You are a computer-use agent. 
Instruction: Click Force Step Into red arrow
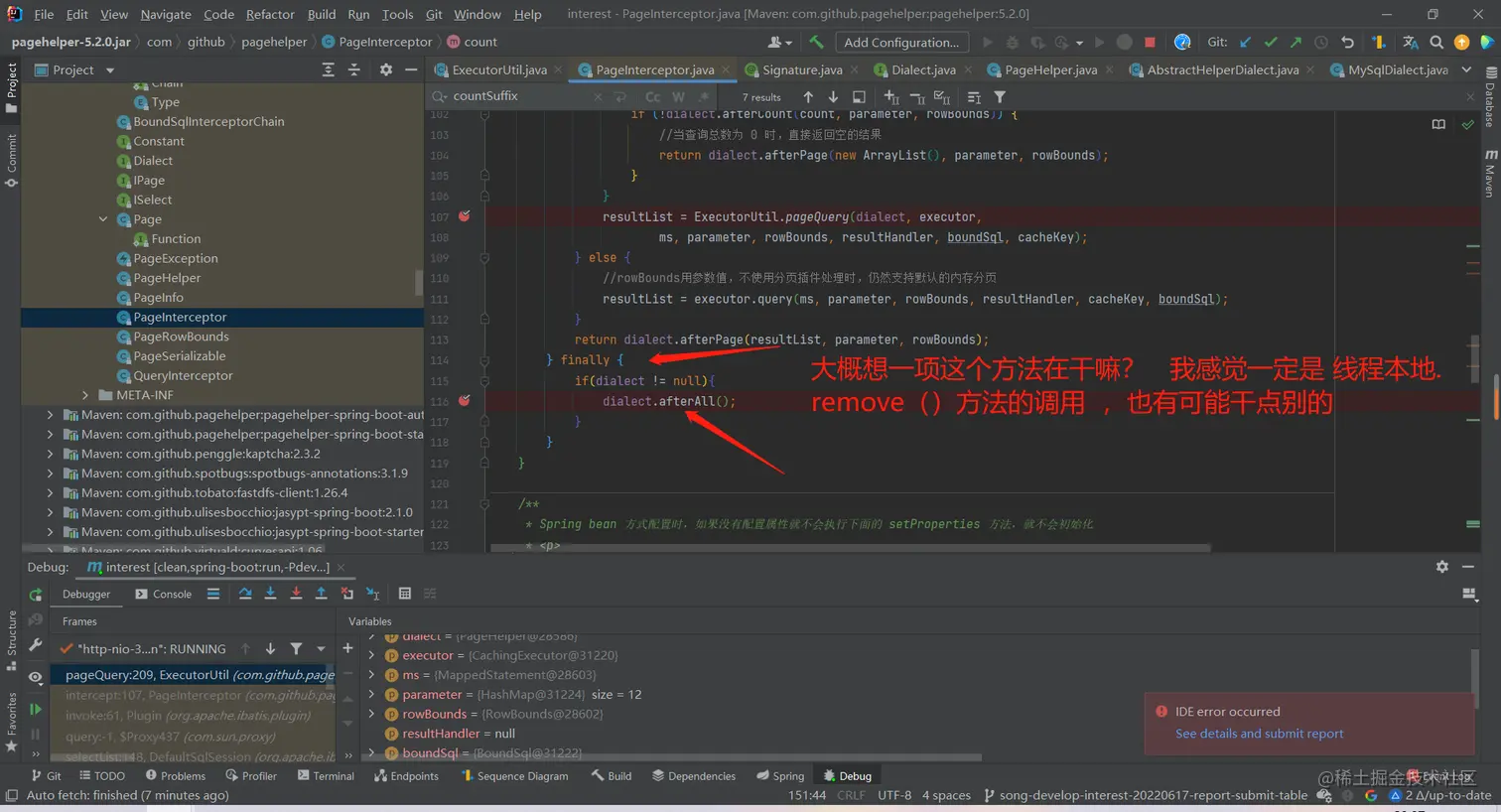[x=296, y=594]
